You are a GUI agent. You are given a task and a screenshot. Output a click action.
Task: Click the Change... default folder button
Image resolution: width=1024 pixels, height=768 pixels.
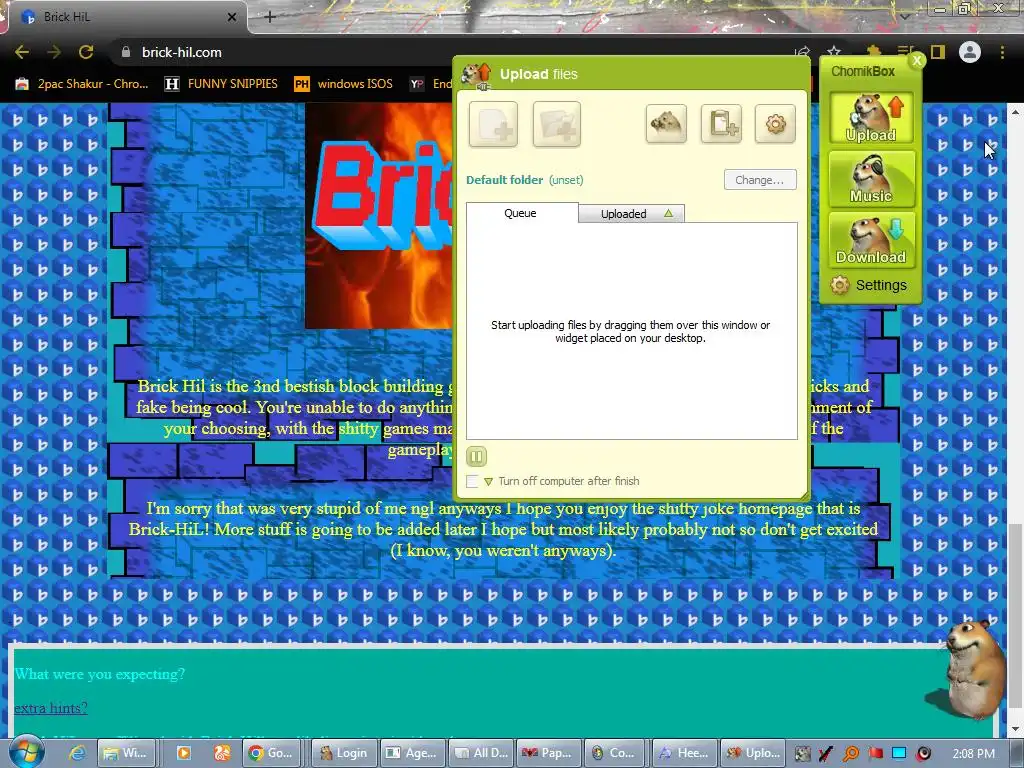click(x=760, y=180)
